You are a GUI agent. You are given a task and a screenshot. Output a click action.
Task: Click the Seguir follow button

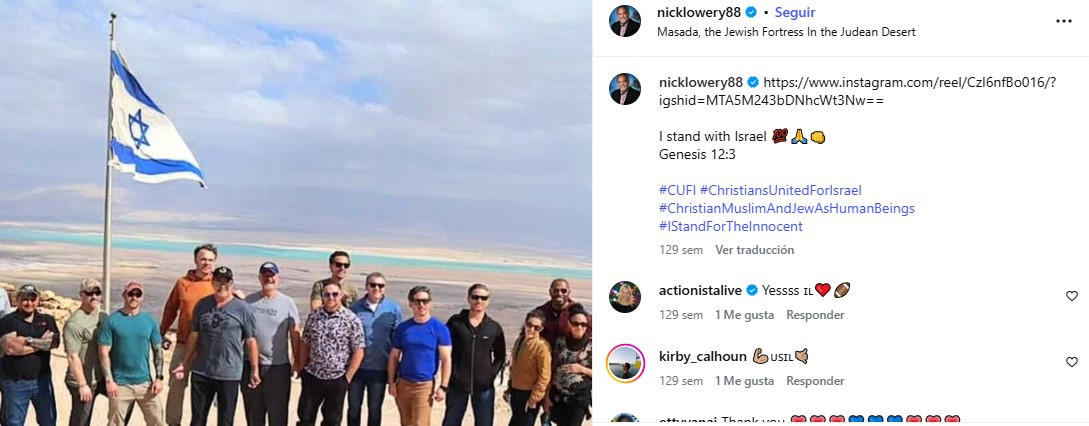coord(795,13)
